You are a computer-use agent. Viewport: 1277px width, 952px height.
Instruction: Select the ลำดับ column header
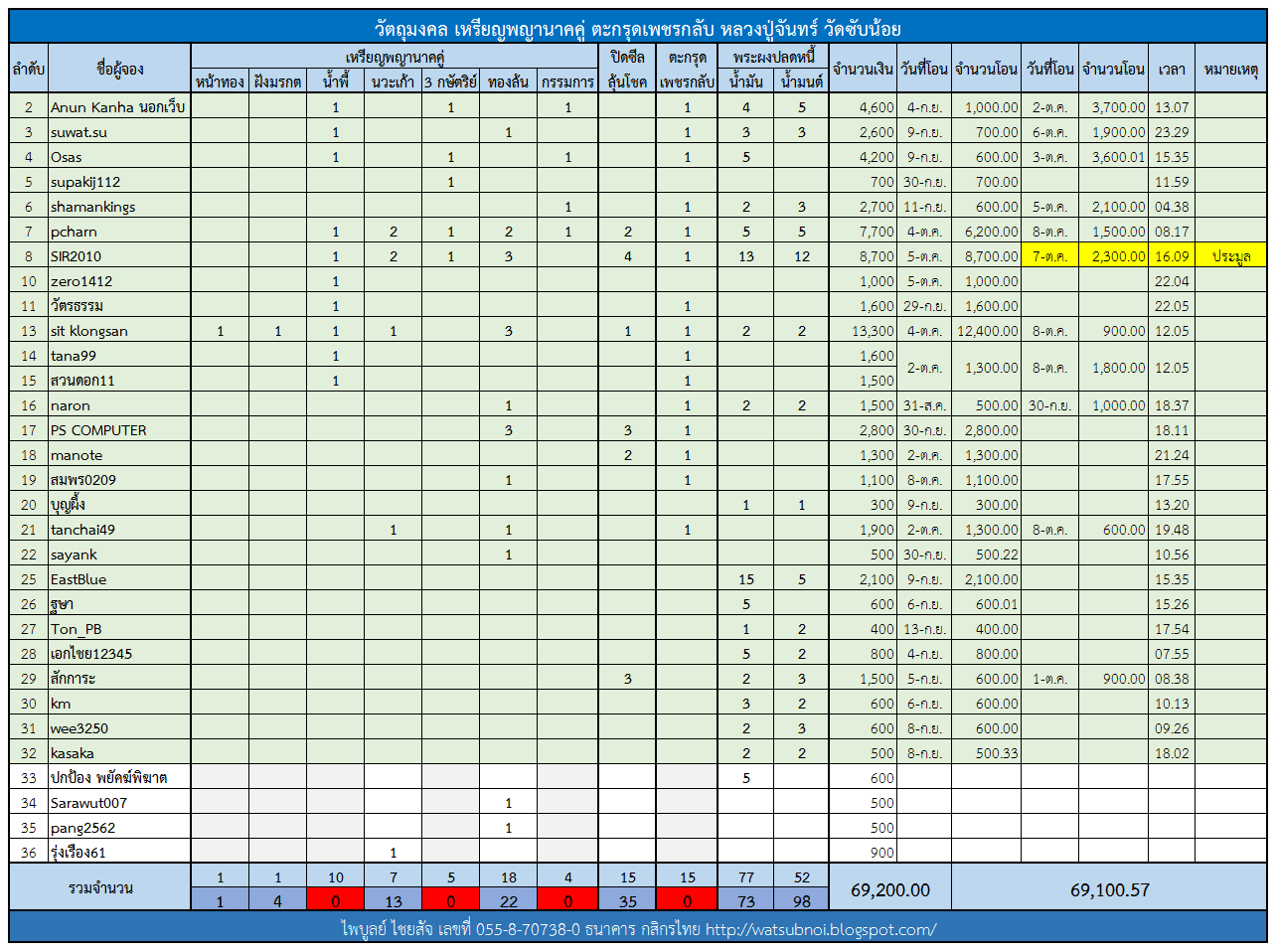(29, 69)
